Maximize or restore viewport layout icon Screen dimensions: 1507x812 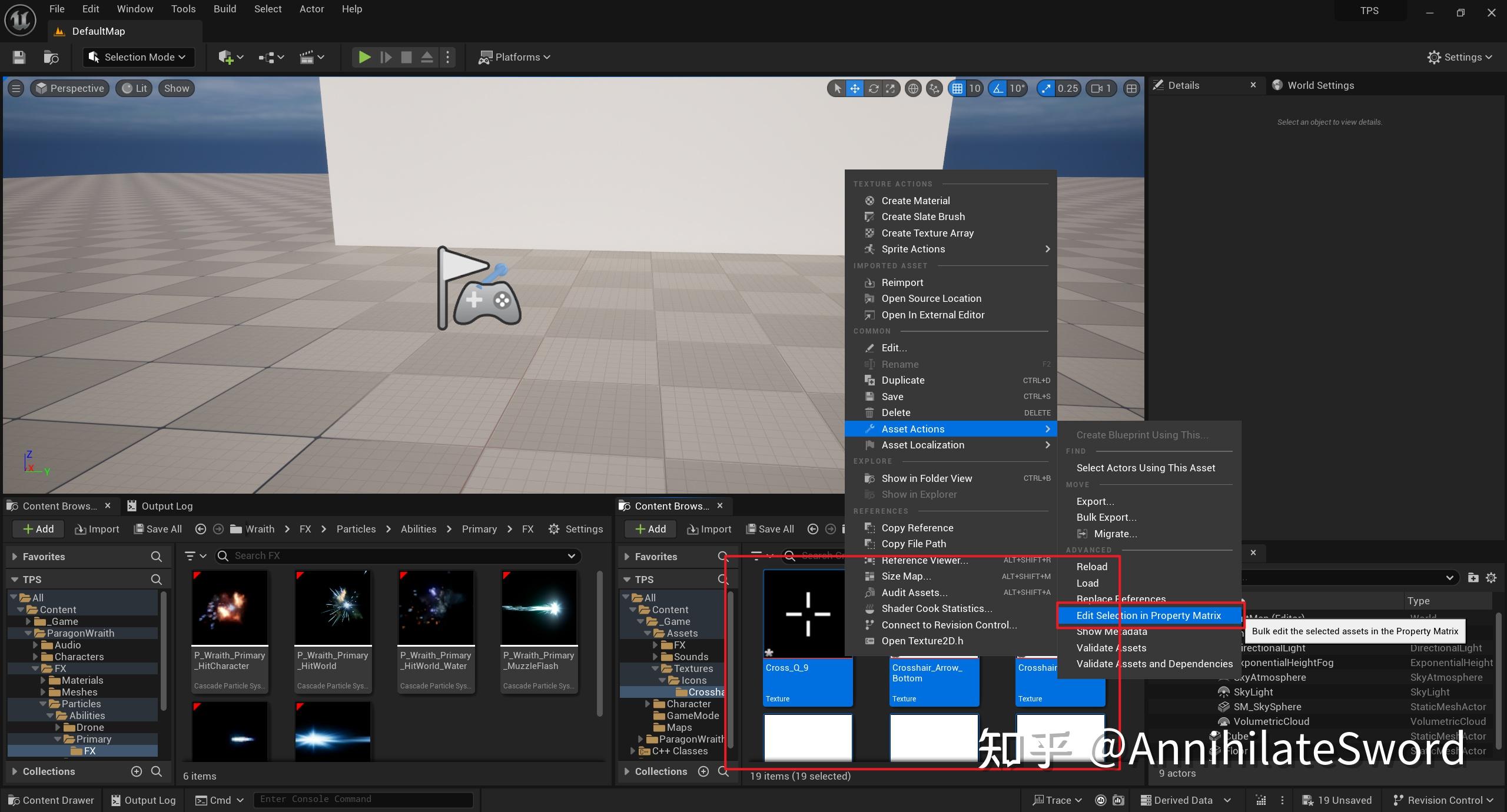point(1131,88)
